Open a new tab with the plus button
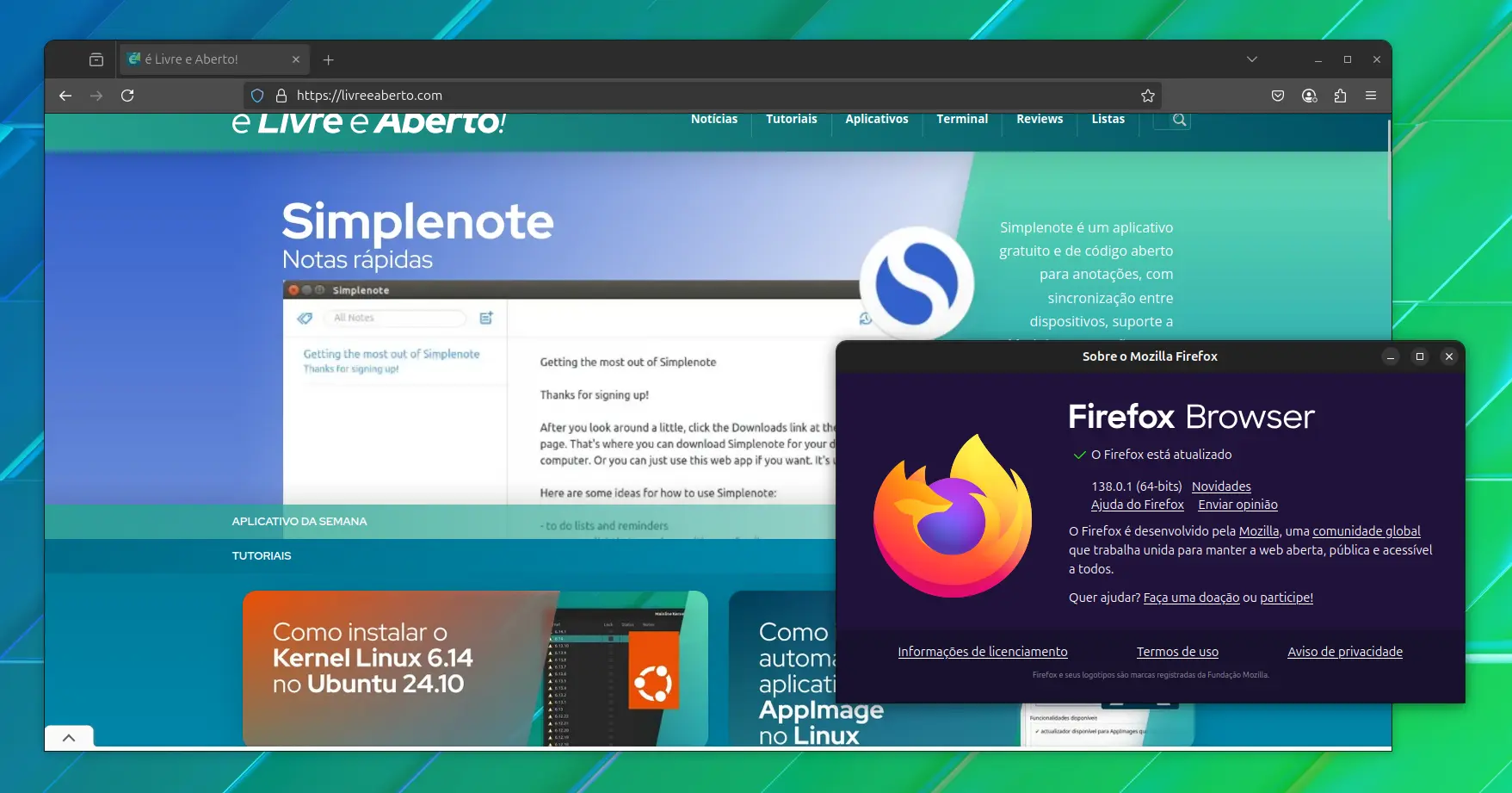This screenshot has height=793, width=1512. pyautogui.click(x=328, y=59)
